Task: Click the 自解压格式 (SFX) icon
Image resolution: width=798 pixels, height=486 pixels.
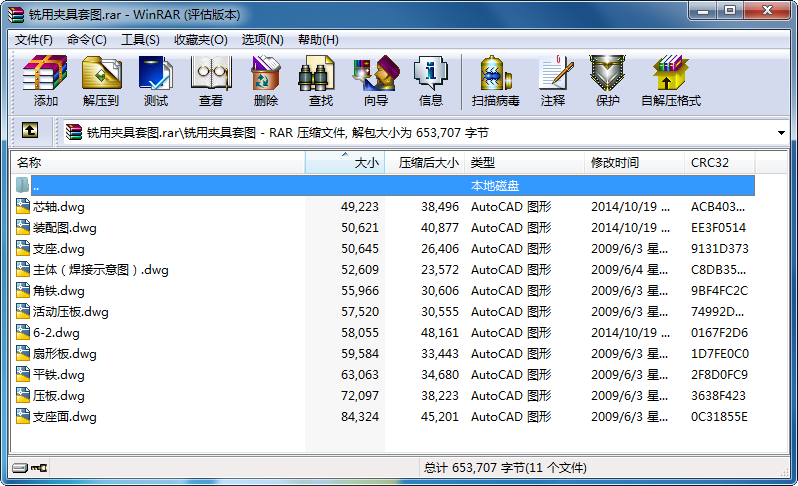Action: pos(670,80)
